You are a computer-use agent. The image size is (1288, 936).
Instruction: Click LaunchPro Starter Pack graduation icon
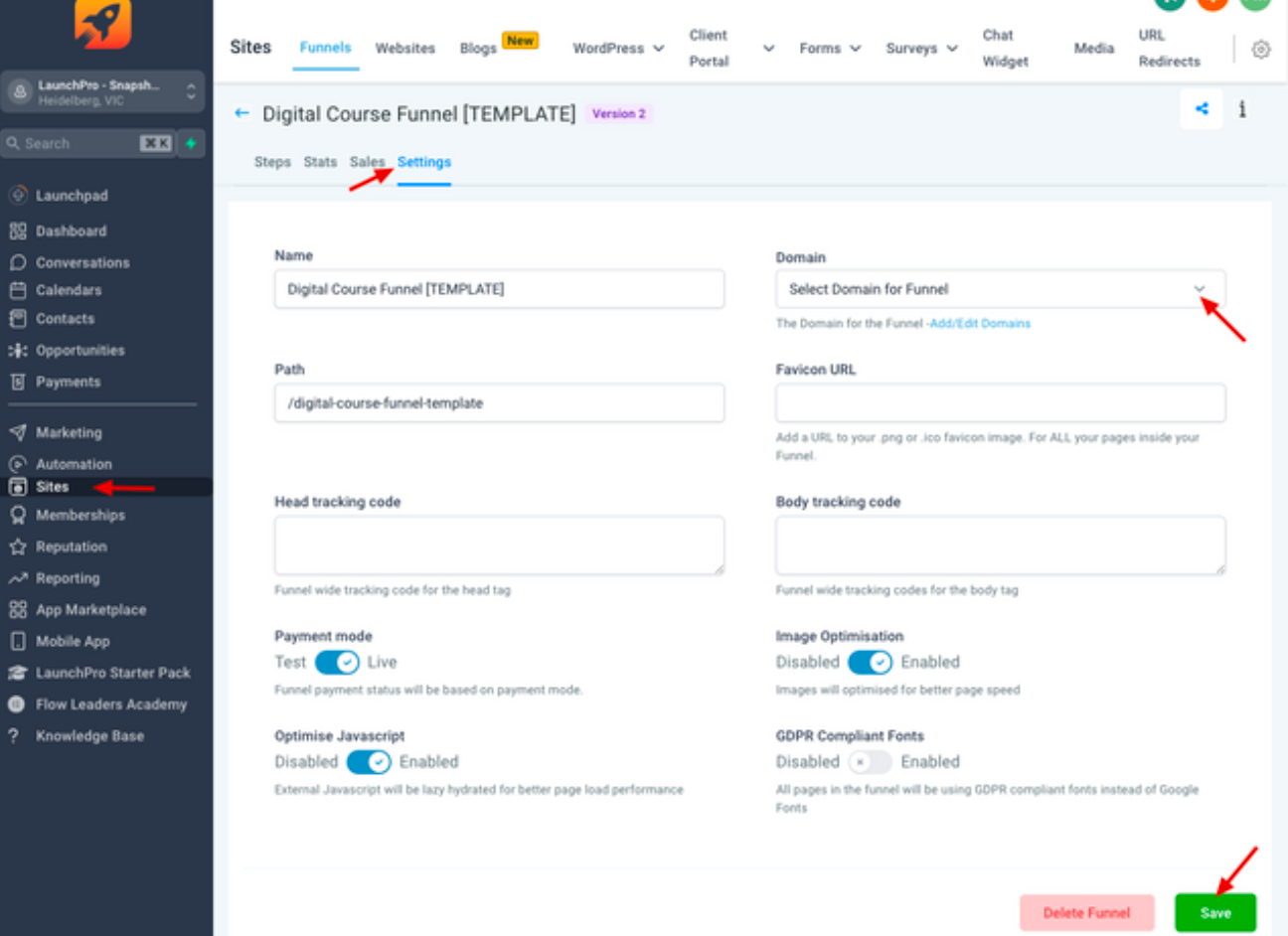17,673
